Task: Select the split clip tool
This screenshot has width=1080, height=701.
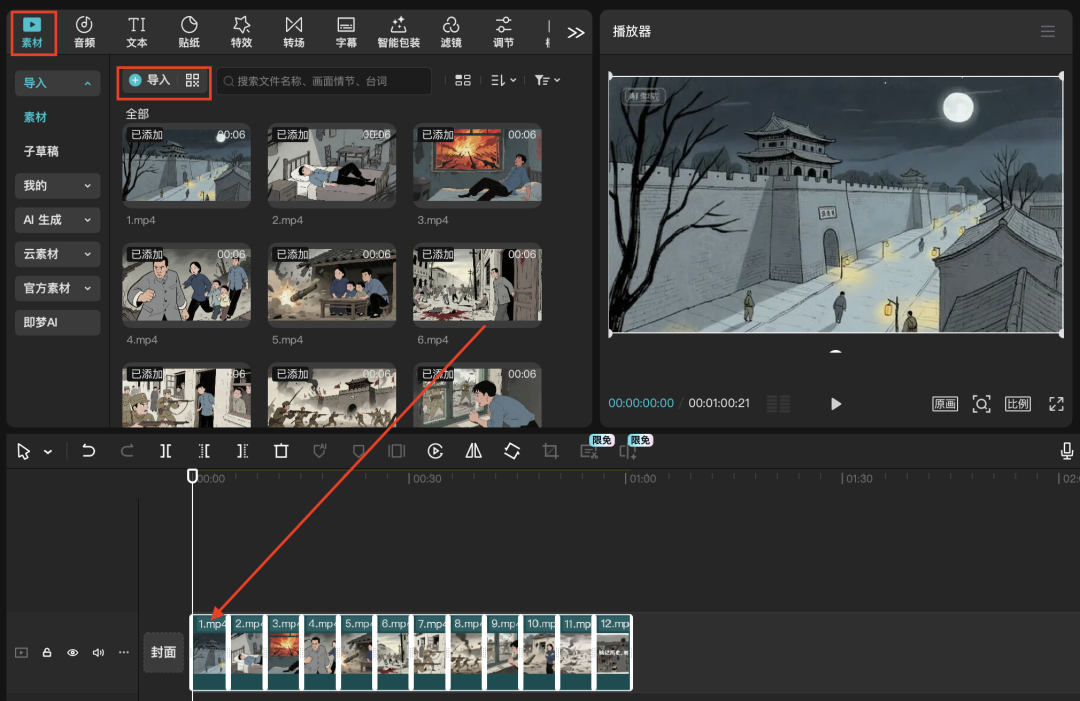Action: point(165,451)
